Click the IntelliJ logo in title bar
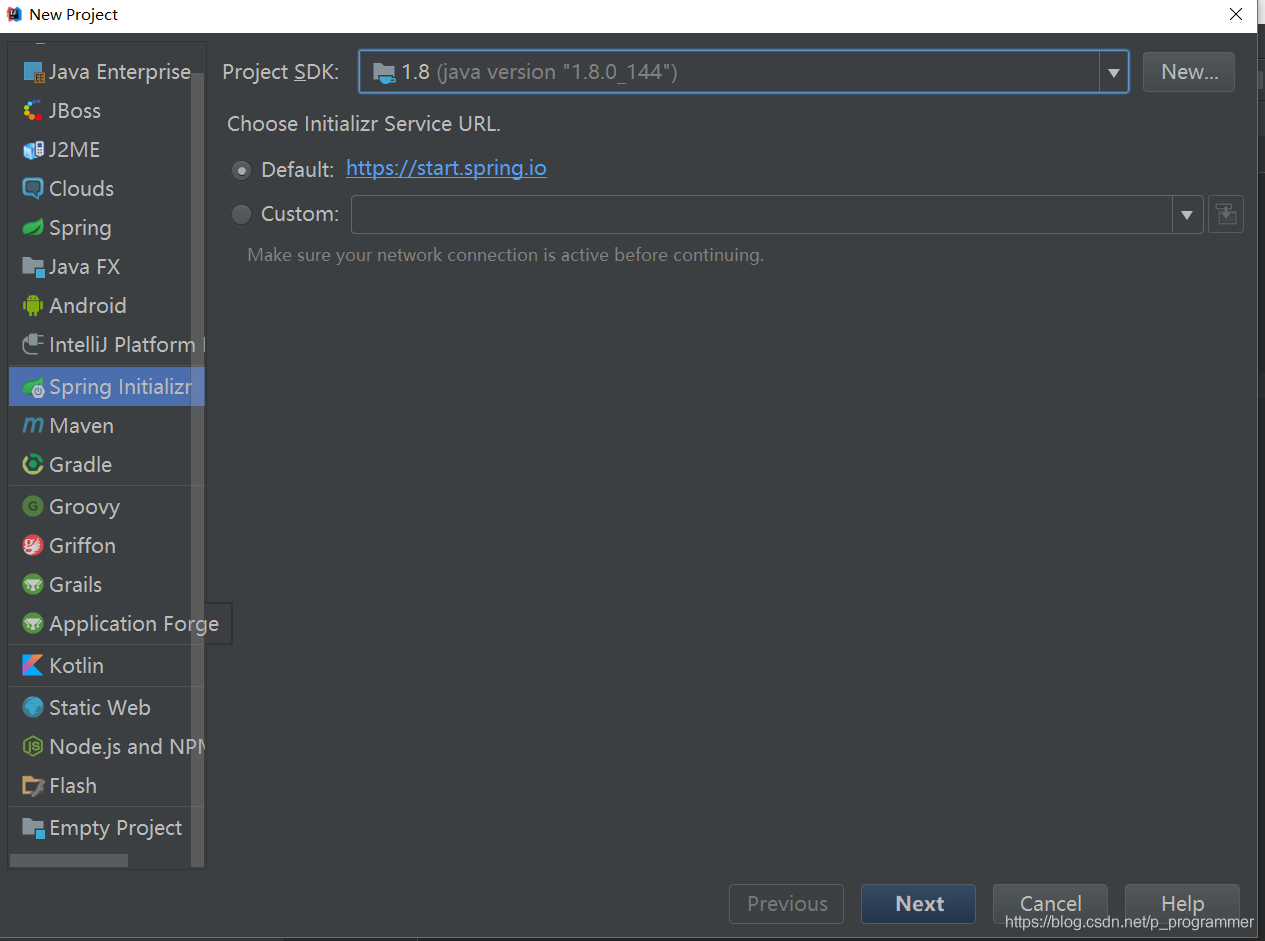 [x=14, y=14]
